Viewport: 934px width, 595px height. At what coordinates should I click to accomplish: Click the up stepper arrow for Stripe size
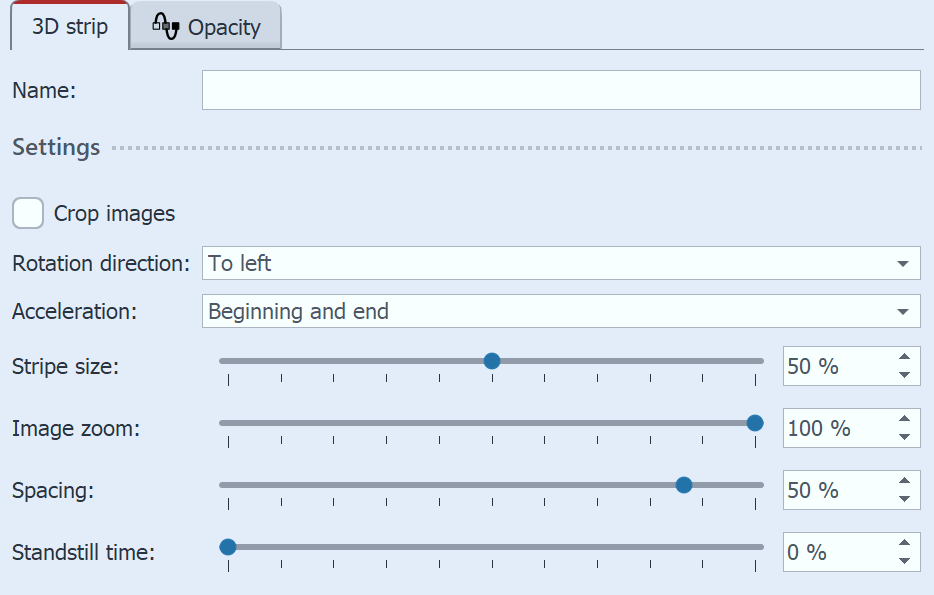pyautogui.click(x=904, y=359)
